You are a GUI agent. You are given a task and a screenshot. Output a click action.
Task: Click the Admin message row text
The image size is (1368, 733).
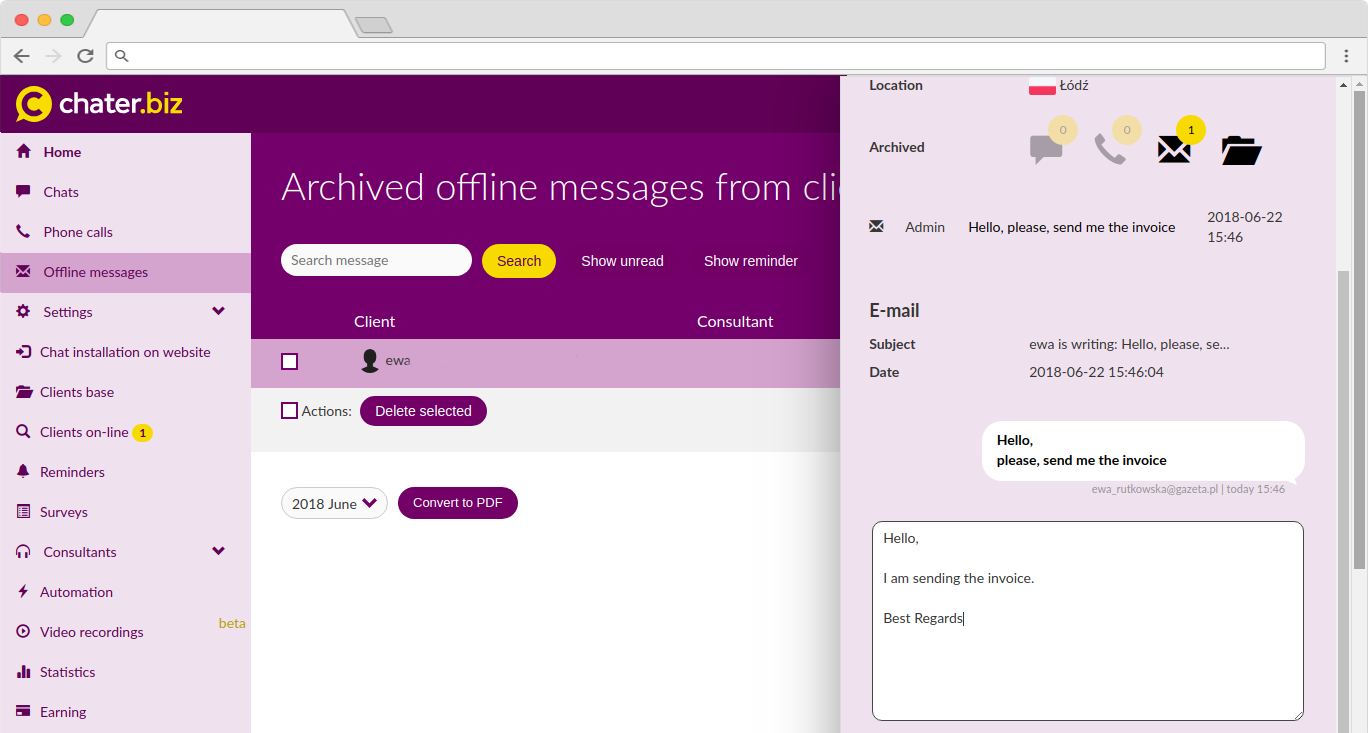[x=1072, y=227]
